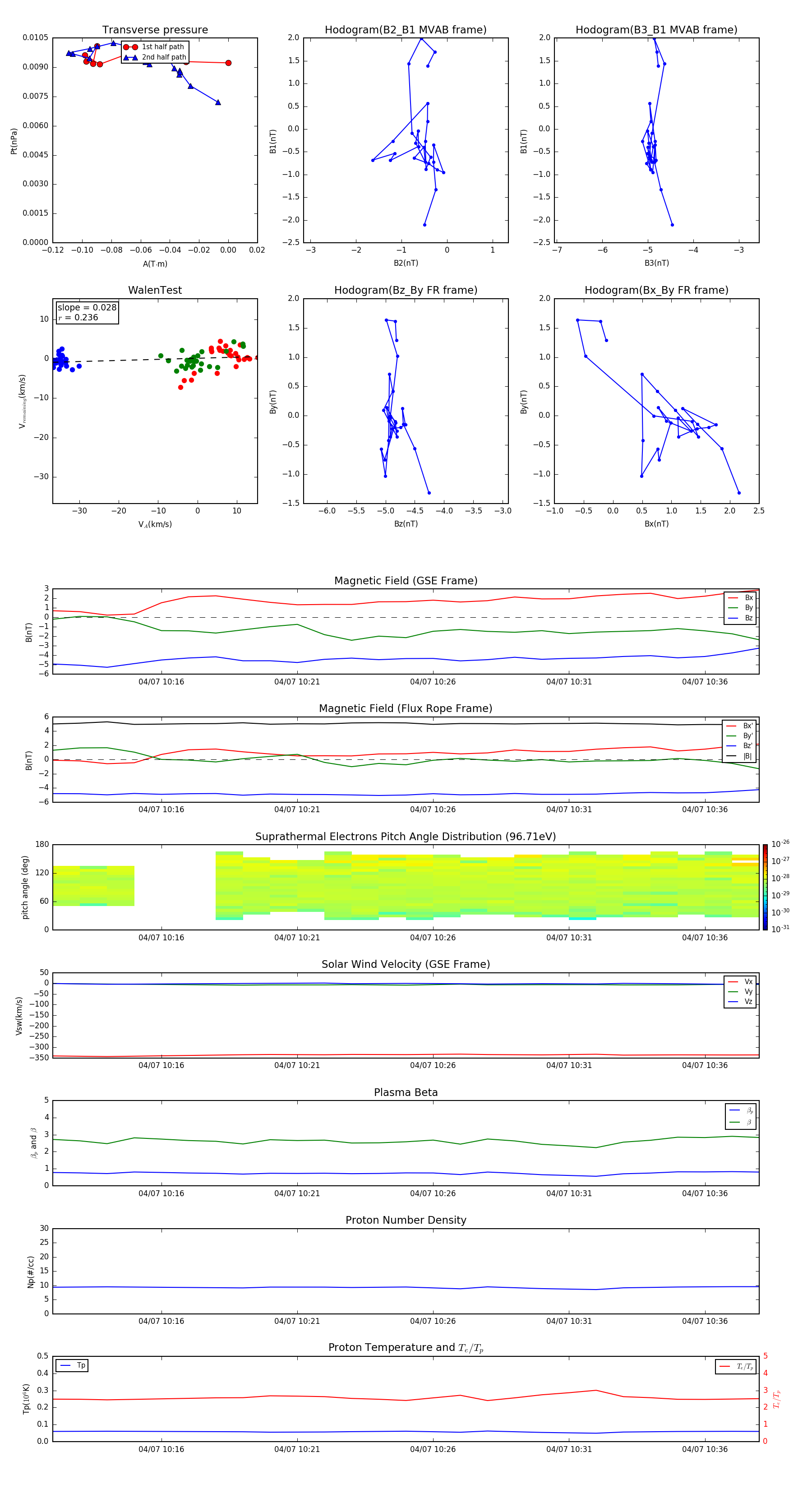Click the "Solar Wind Velocity (GSE Frame)" title
This screenshot has height=1489, width=812.
pos(406,964)
